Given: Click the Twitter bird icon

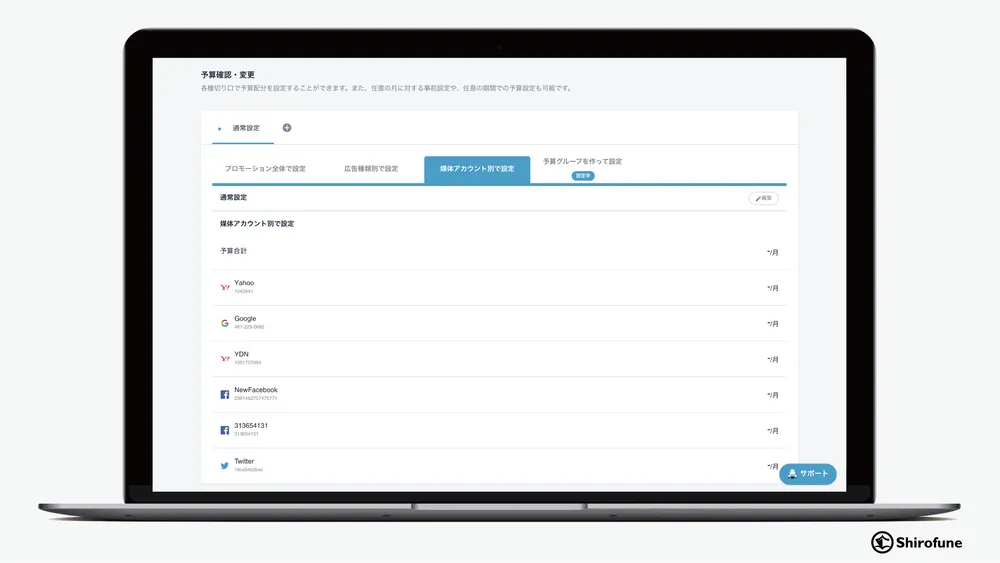Looking at the screenshot, I should coord(225,465).
